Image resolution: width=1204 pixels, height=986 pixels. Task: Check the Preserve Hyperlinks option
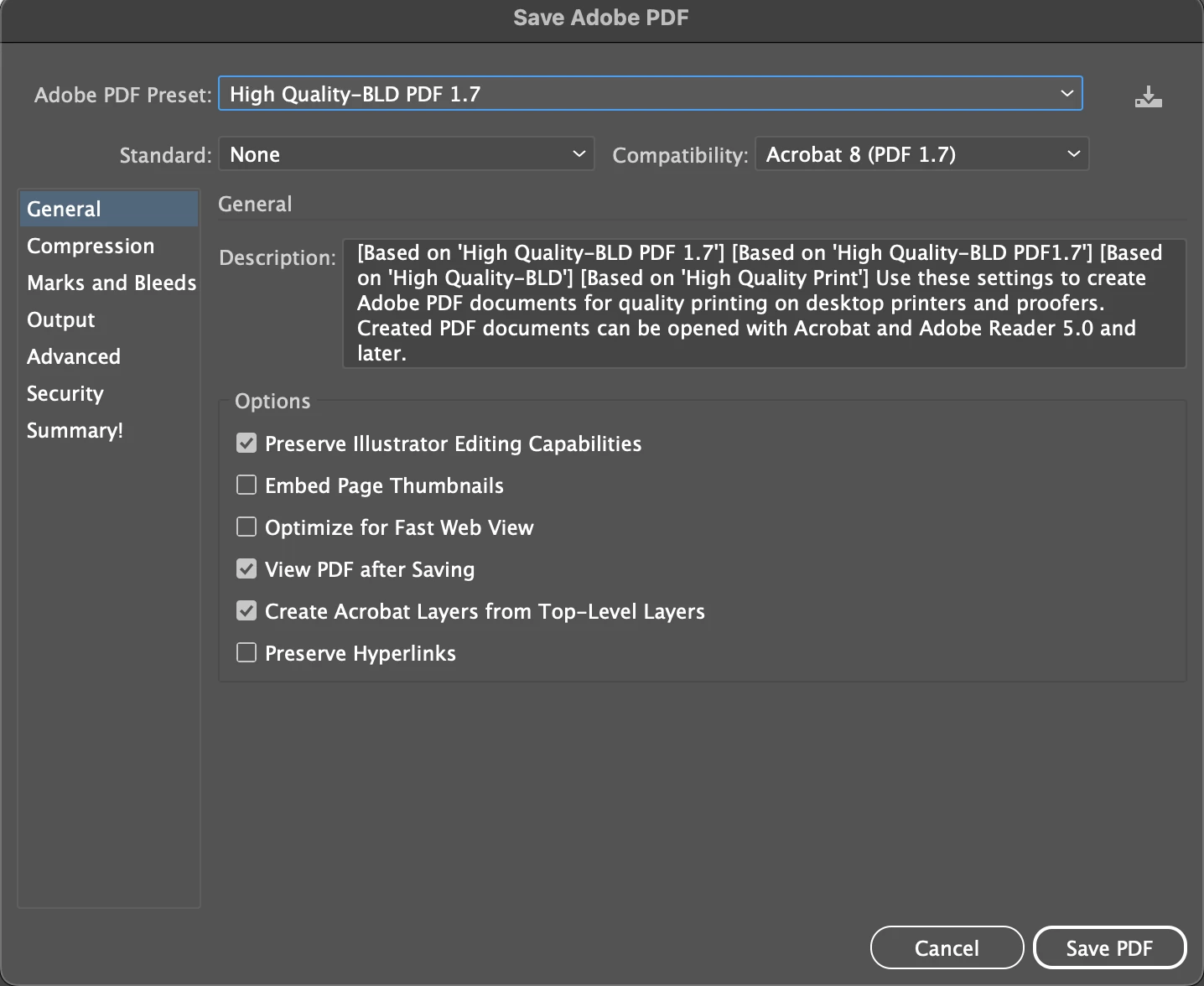(x=247, y=652)
